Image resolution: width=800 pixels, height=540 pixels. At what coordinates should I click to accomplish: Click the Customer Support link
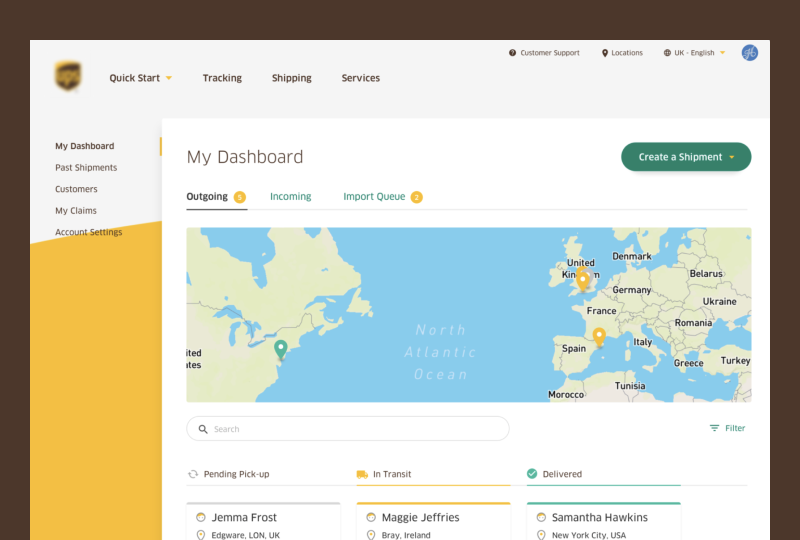544,53
